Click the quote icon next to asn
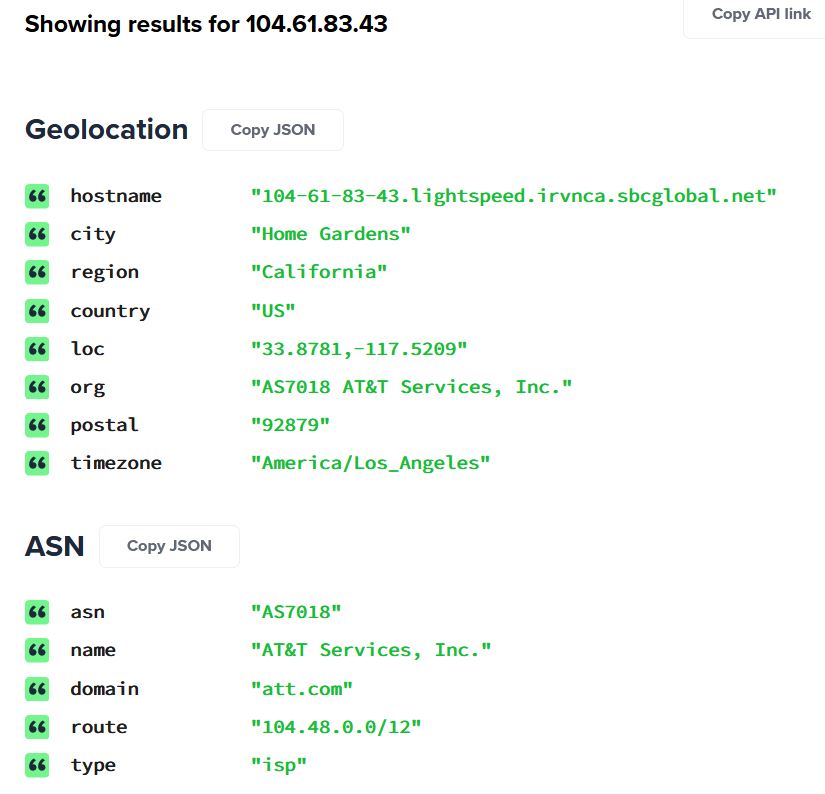The height and width of the screenshot is (794, 825). coord(37,612)
